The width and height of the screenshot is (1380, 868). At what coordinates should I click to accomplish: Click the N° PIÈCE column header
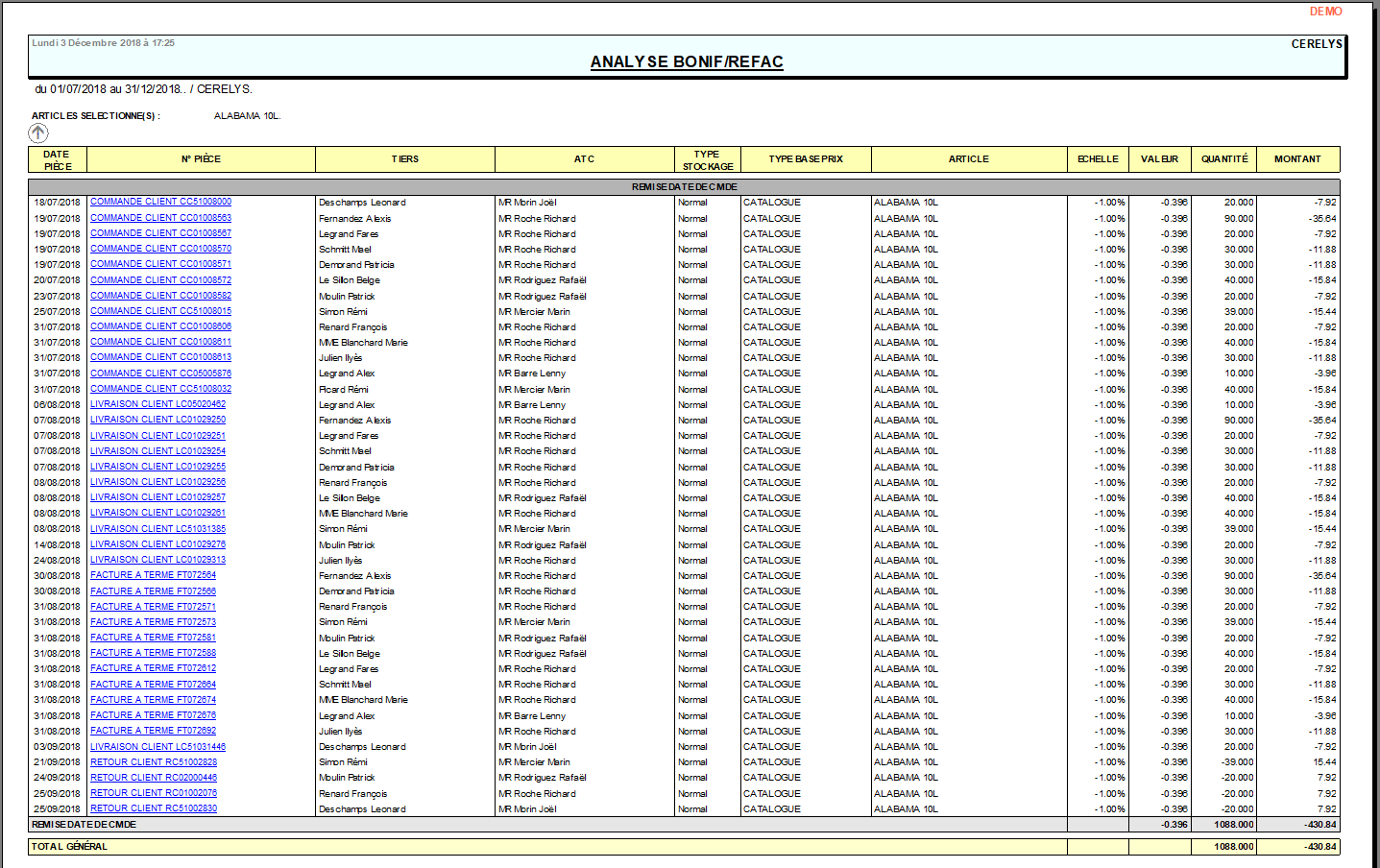pyautogui.click(x=201, y=159)
